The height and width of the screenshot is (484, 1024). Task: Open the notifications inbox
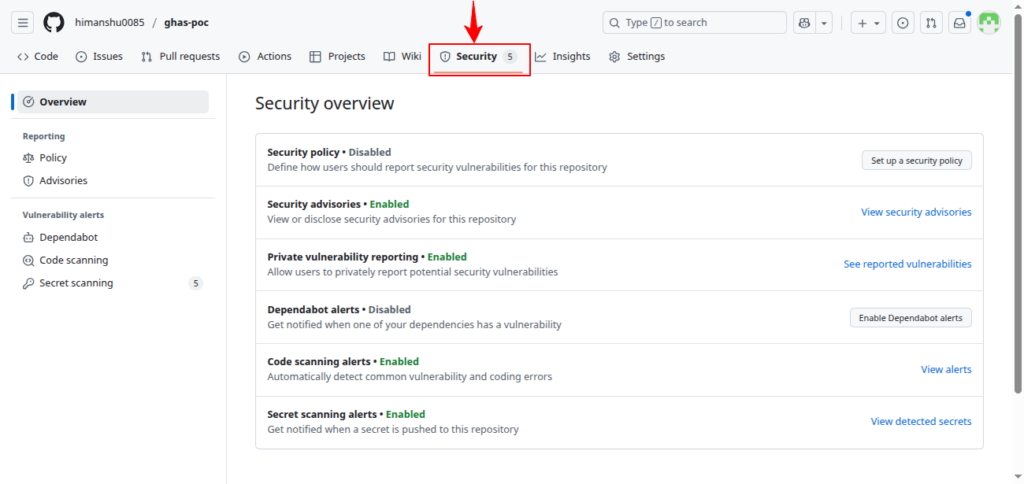(x=959, y=23)
